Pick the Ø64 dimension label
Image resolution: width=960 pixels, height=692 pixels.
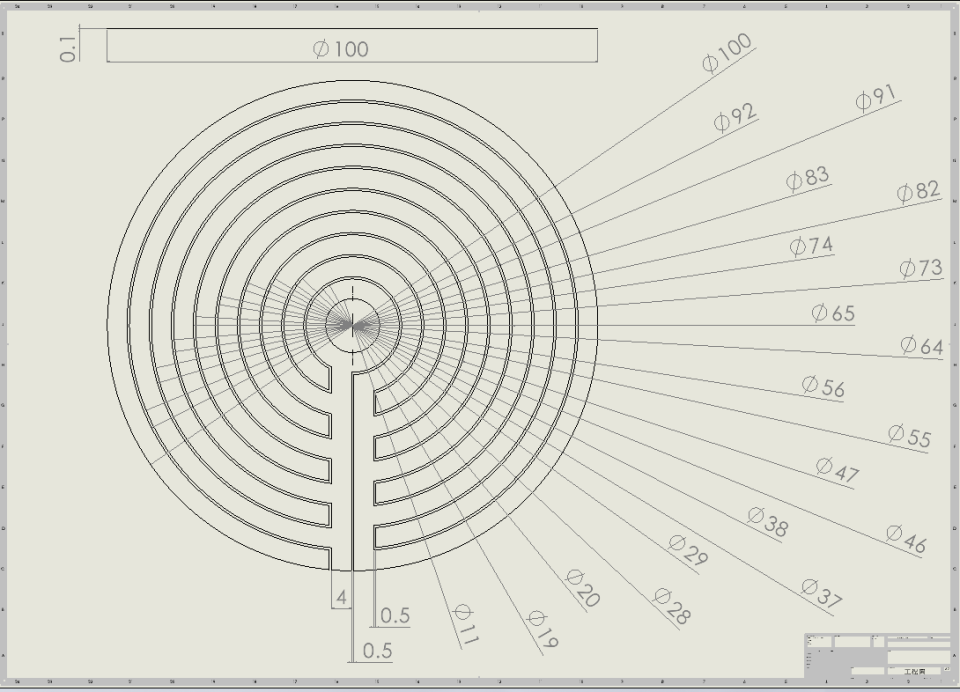click(x=921, y=346)
